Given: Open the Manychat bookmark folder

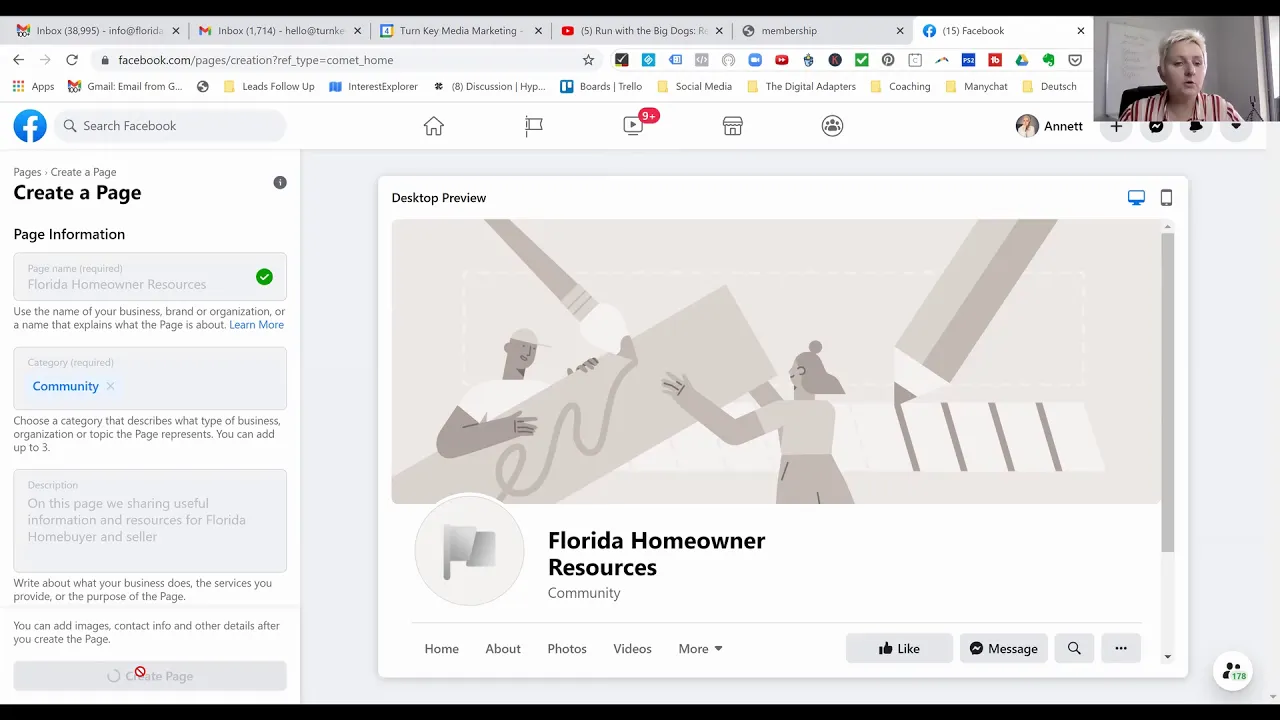Looking at the screenshot, I should click(976, 87).
